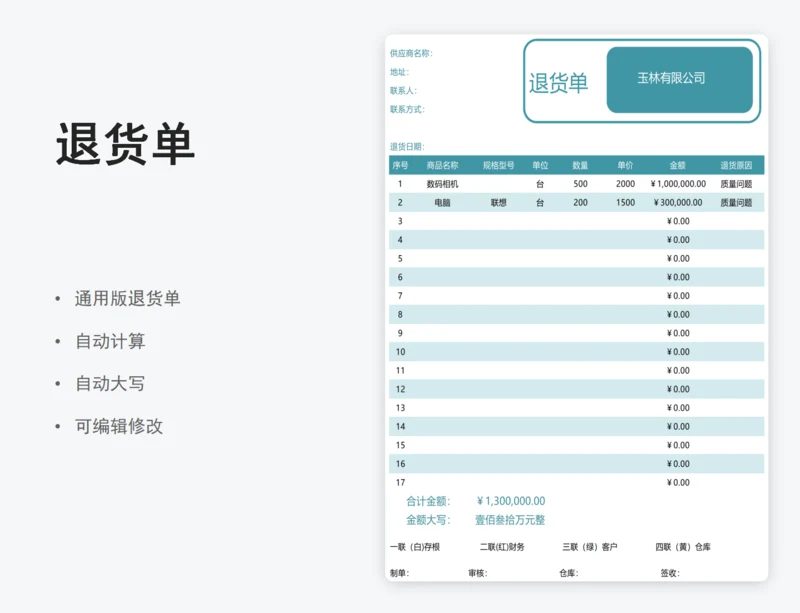800x613 pixels.
Task: Click the quantity 200 cell
Action: point(580,203)
